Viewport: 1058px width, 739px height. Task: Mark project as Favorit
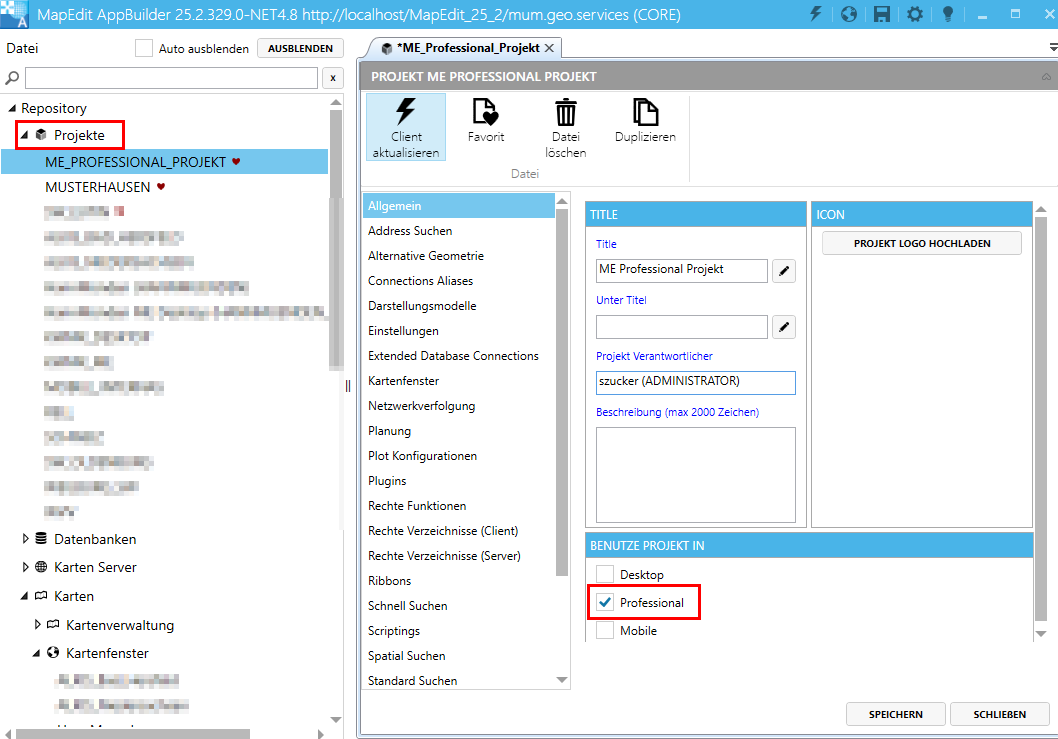point(486,112)
